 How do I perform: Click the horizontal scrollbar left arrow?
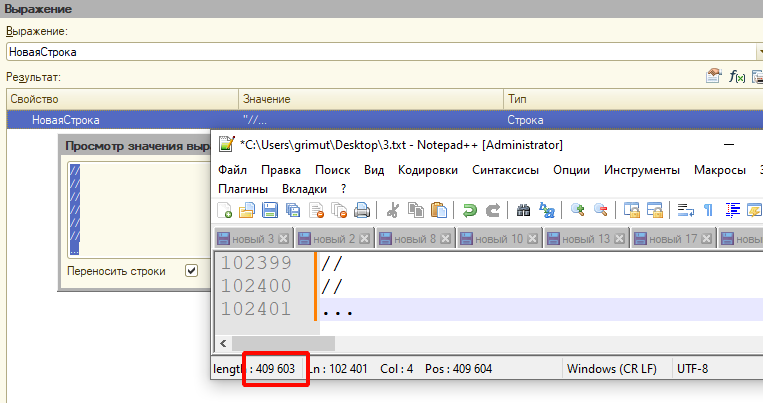(223, 343)
